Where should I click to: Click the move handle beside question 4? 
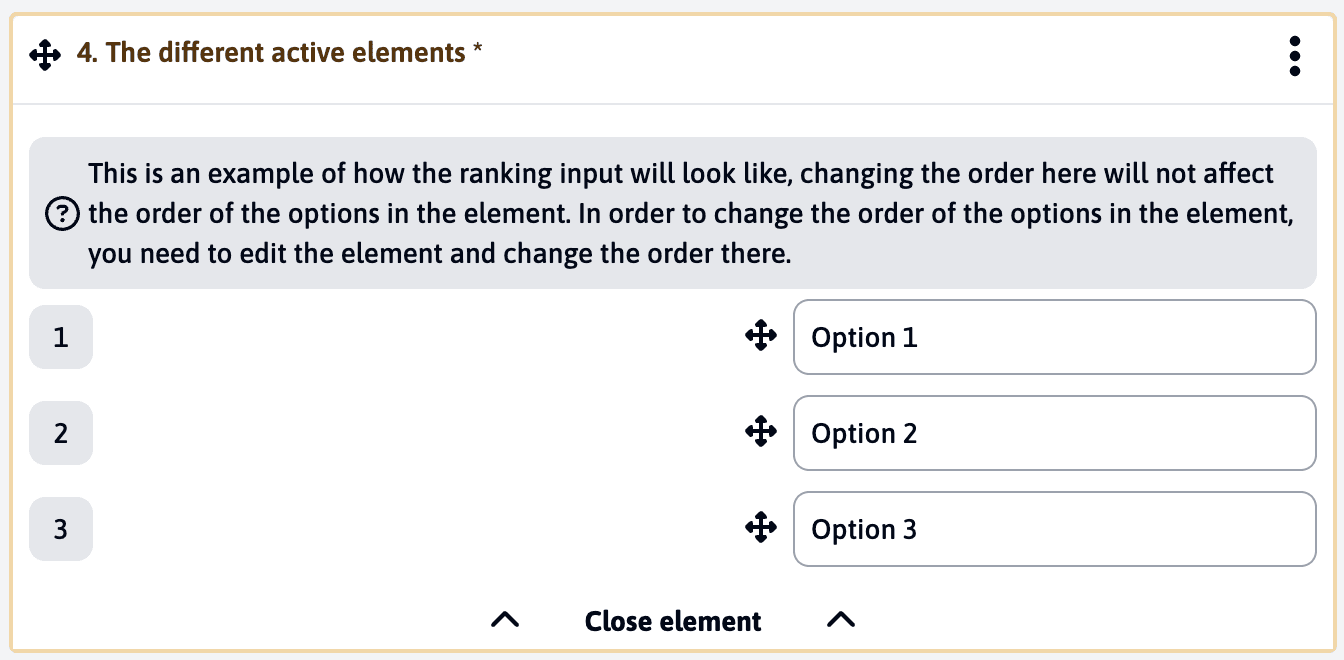[45, 53]
